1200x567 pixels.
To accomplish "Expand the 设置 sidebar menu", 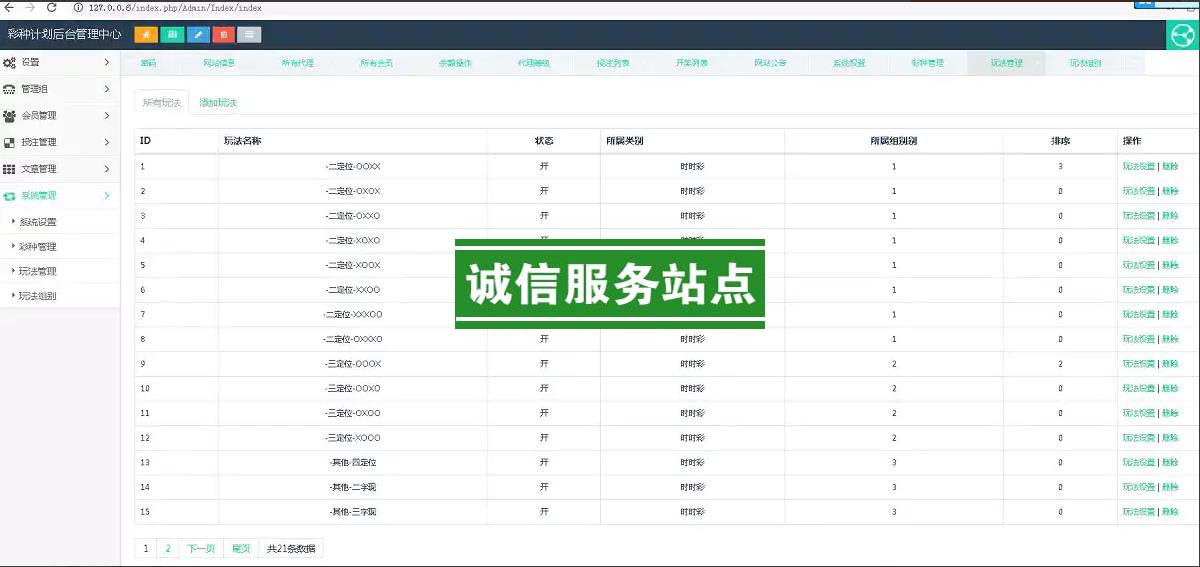I will coord(58,63).
